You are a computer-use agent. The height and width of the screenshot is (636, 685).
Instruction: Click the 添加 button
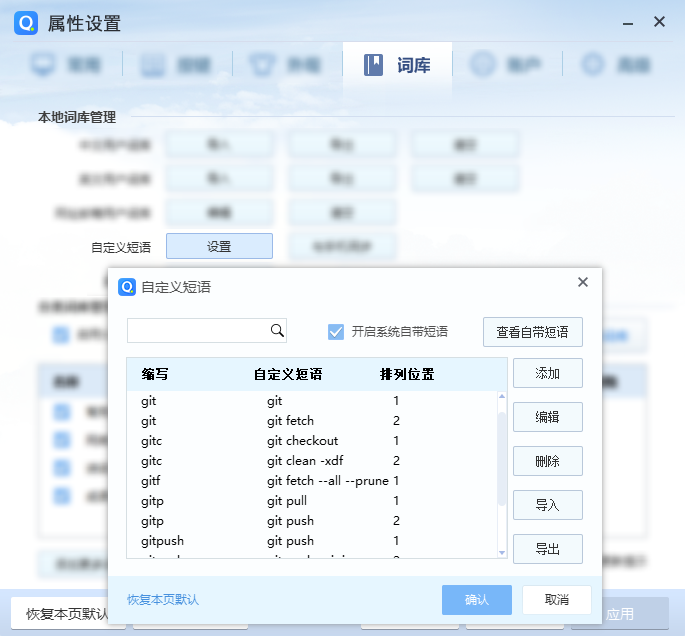[547, 373]
